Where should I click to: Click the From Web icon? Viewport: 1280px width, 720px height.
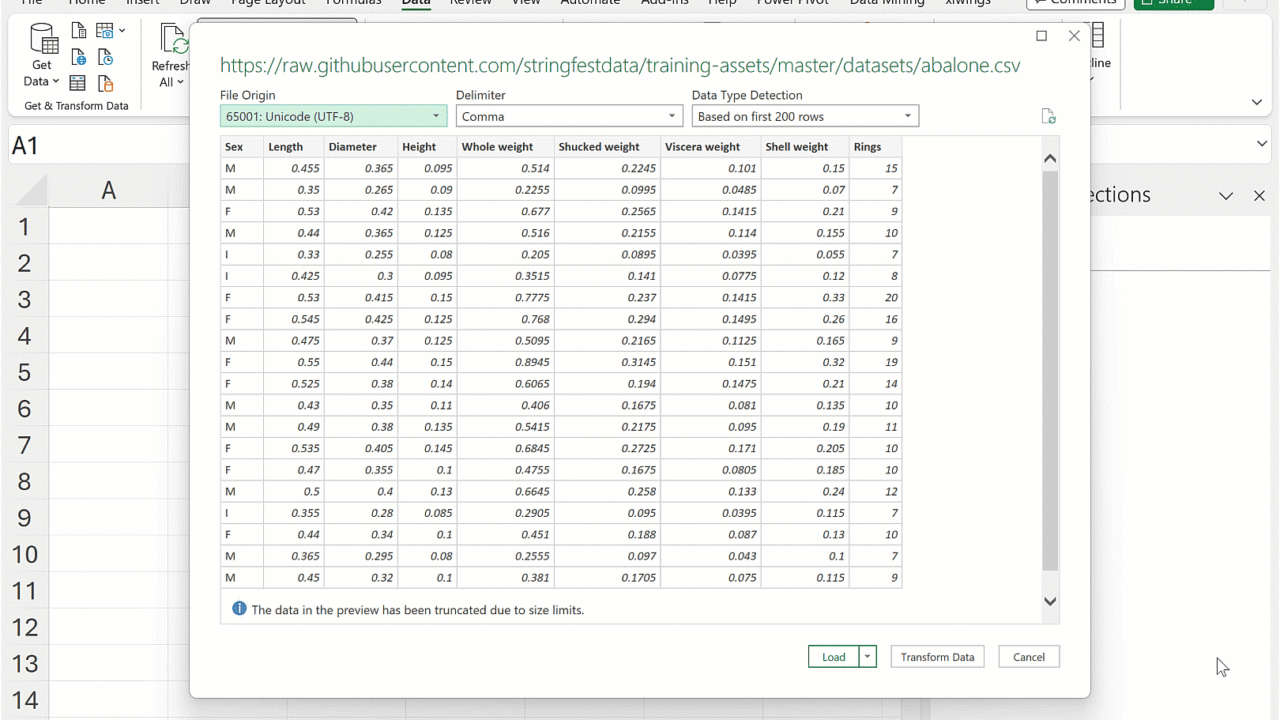pos(78,58)
